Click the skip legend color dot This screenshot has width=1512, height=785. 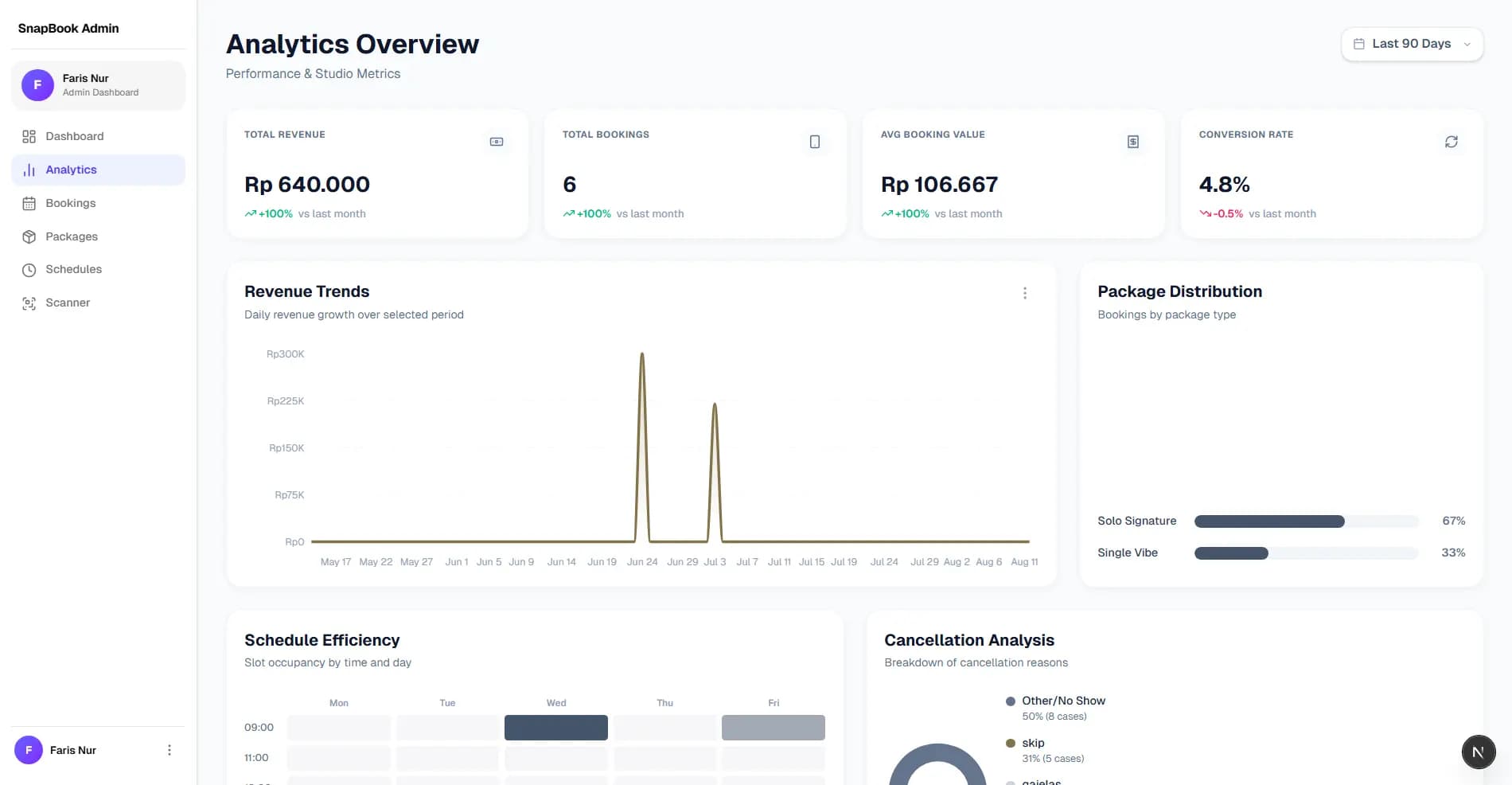coord(1011,744)
